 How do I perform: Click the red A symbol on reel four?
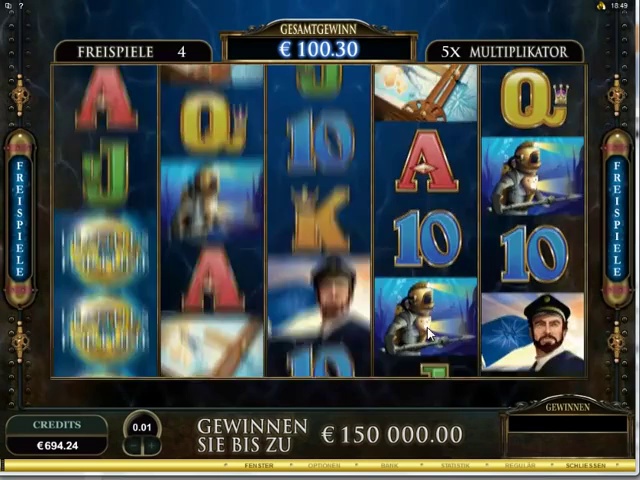(426, 161)
